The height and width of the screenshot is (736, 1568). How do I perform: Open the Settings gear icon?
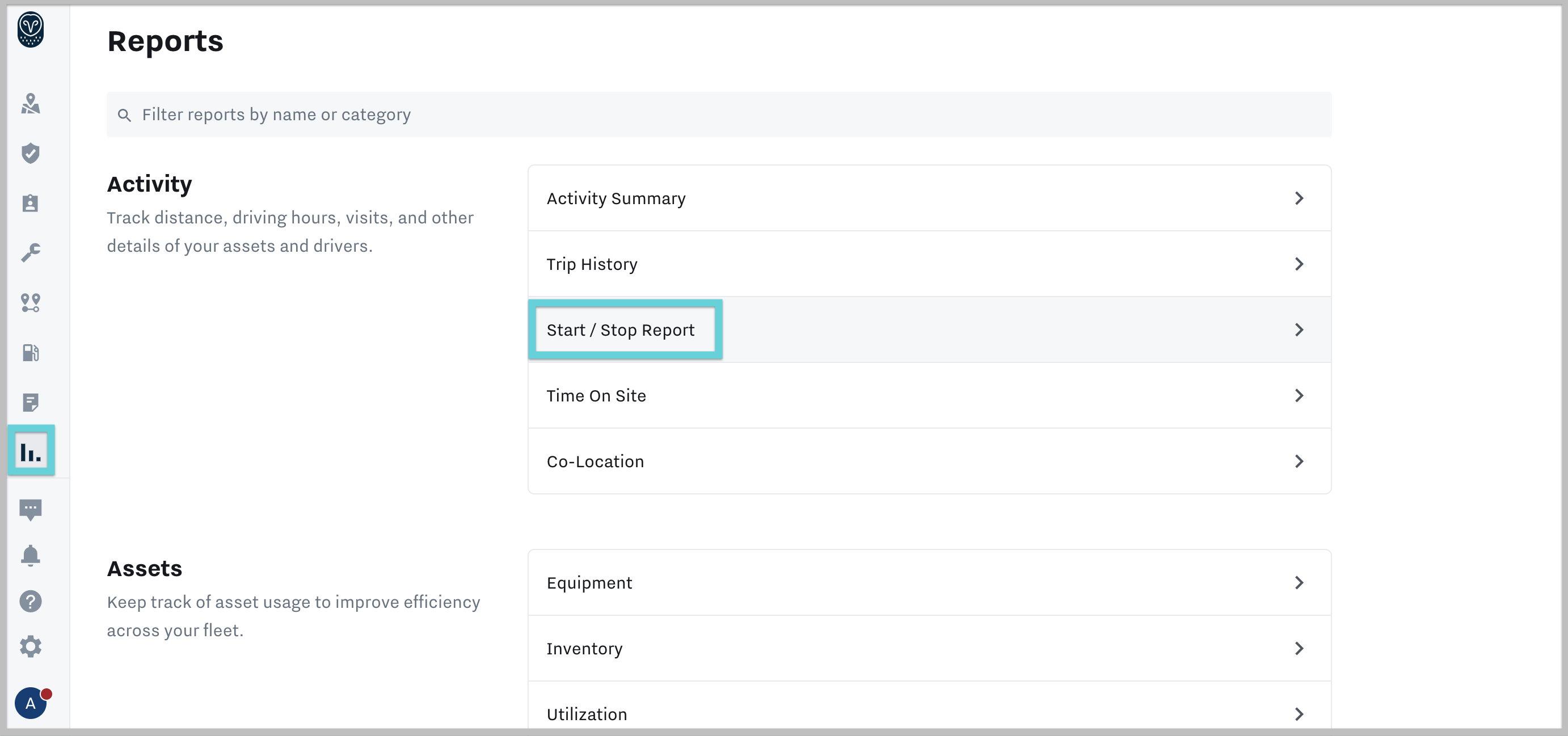point(31,646)
